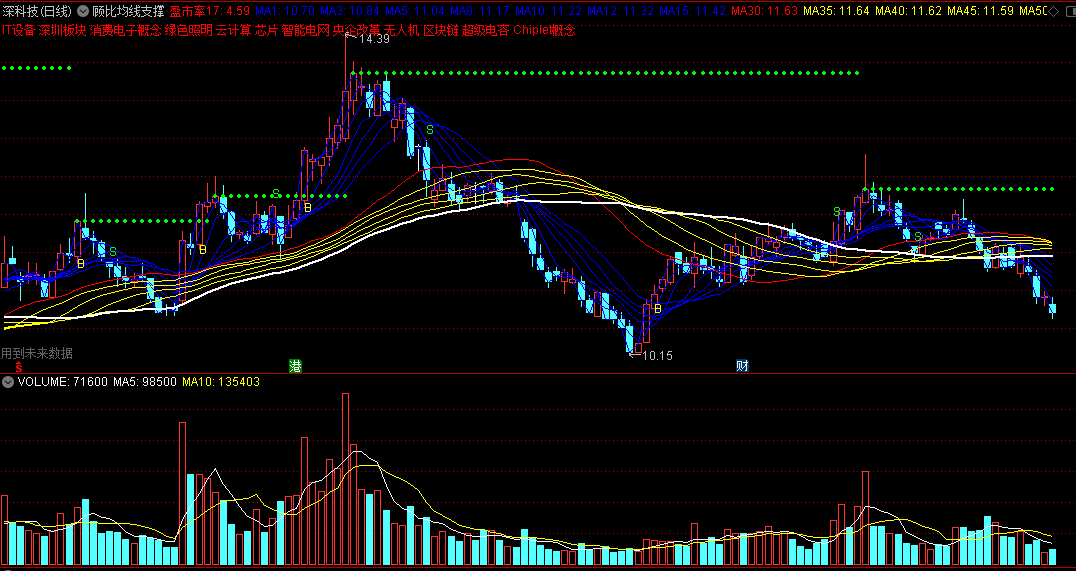Click the volume MA5: 98500 readout

point(145,382)
